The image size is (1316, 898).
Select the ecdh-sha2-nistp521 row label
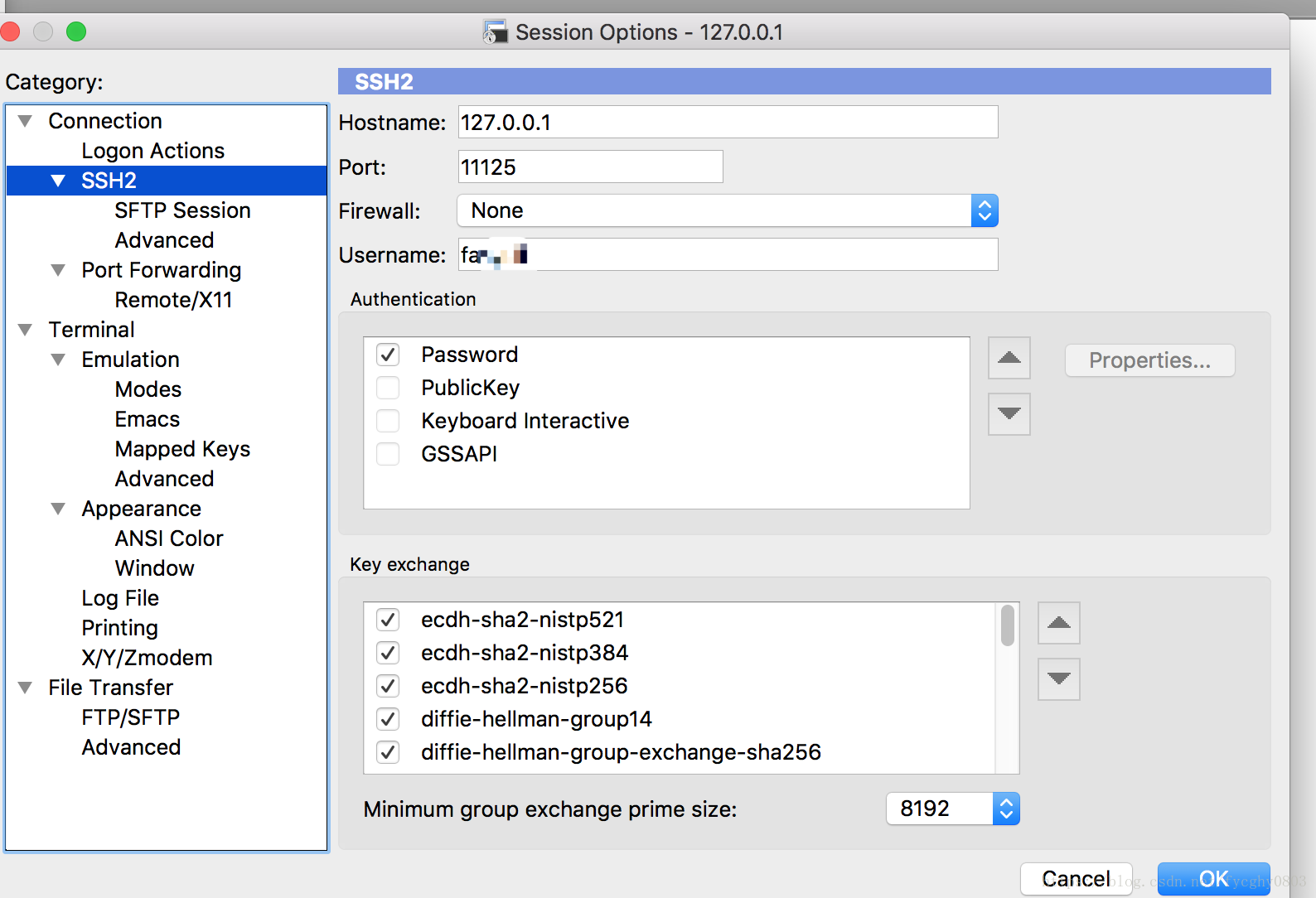pyautogui.click(x=523, y=620)
